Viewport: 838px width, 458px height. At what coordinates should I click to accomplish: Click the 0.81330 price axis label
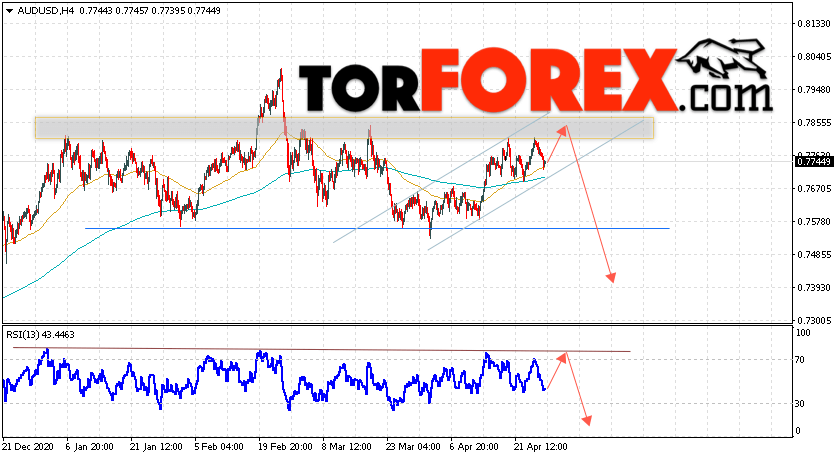[x=814, y=24]
